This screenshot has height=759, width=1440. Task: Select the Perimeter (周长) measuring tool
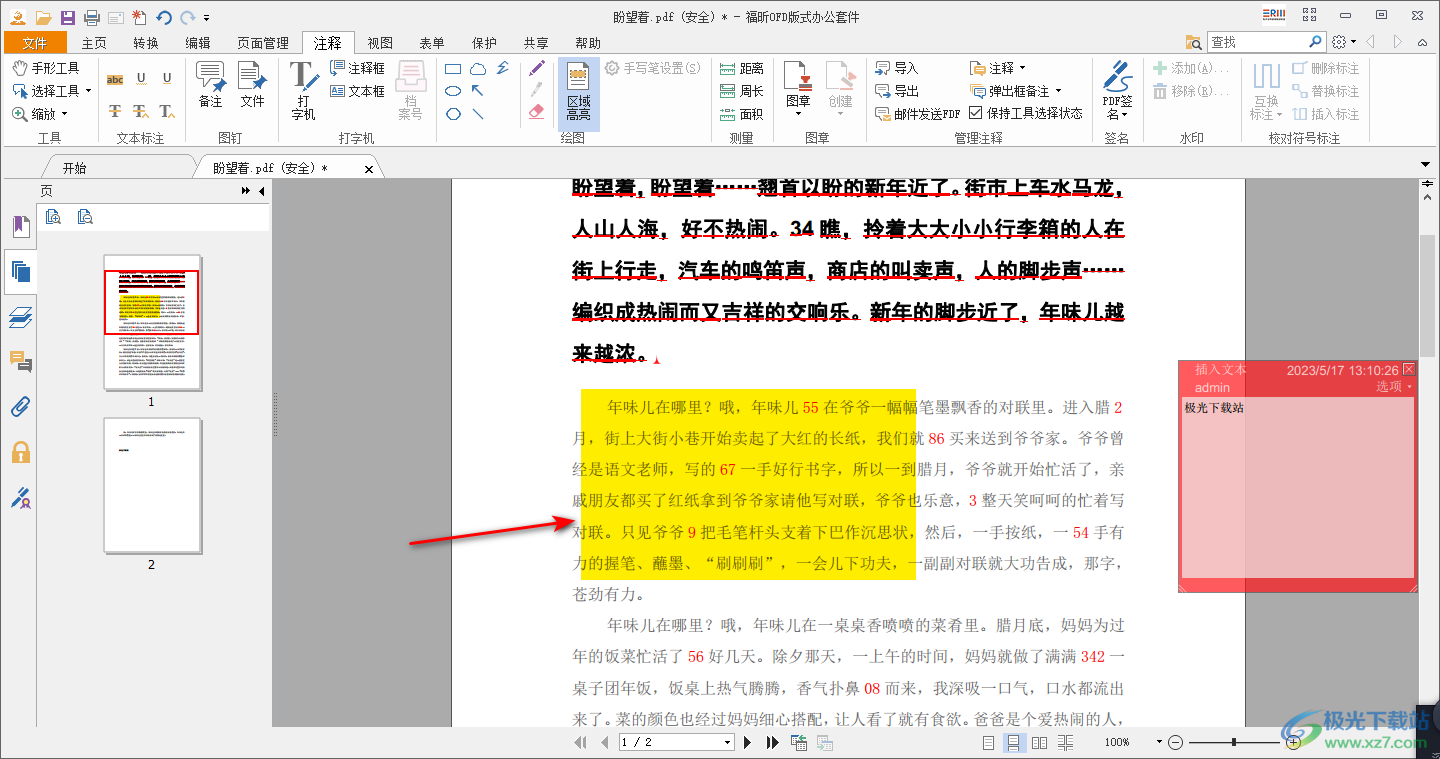pyautogui.click(x=742, y=91)
